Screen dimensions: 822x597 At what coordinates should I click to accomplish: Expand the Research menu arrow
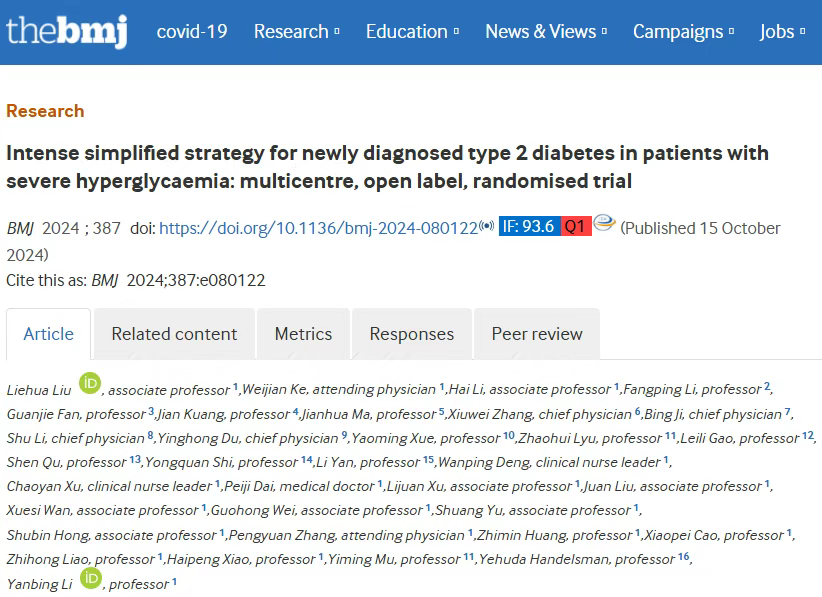tap(337, 31)
